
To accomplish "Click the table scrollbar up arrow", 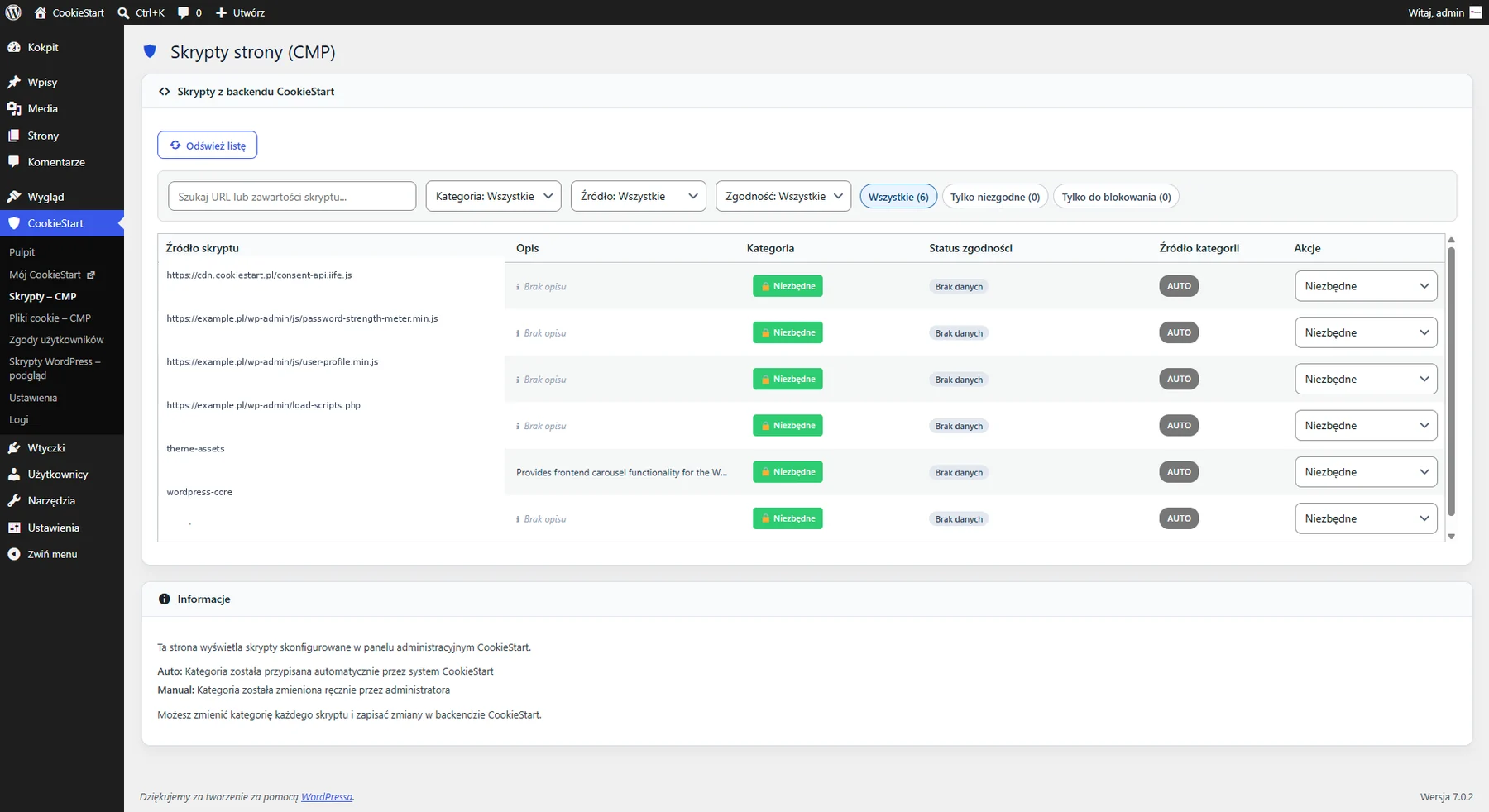I will [1451, 240].
